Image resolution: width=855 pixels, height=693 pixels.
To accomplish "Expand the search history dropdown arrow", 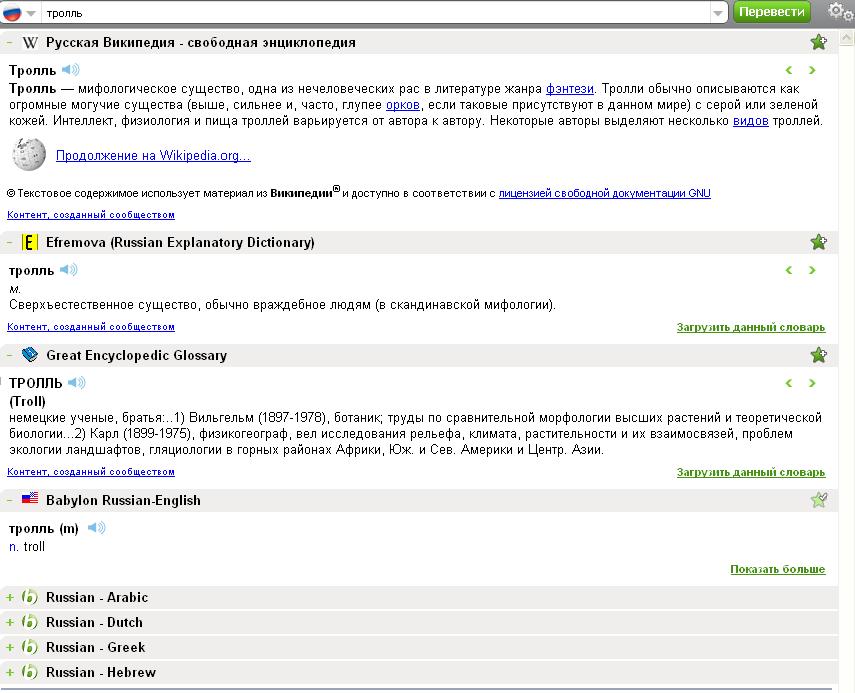I will pyautogui.click(x=718, y=13).
